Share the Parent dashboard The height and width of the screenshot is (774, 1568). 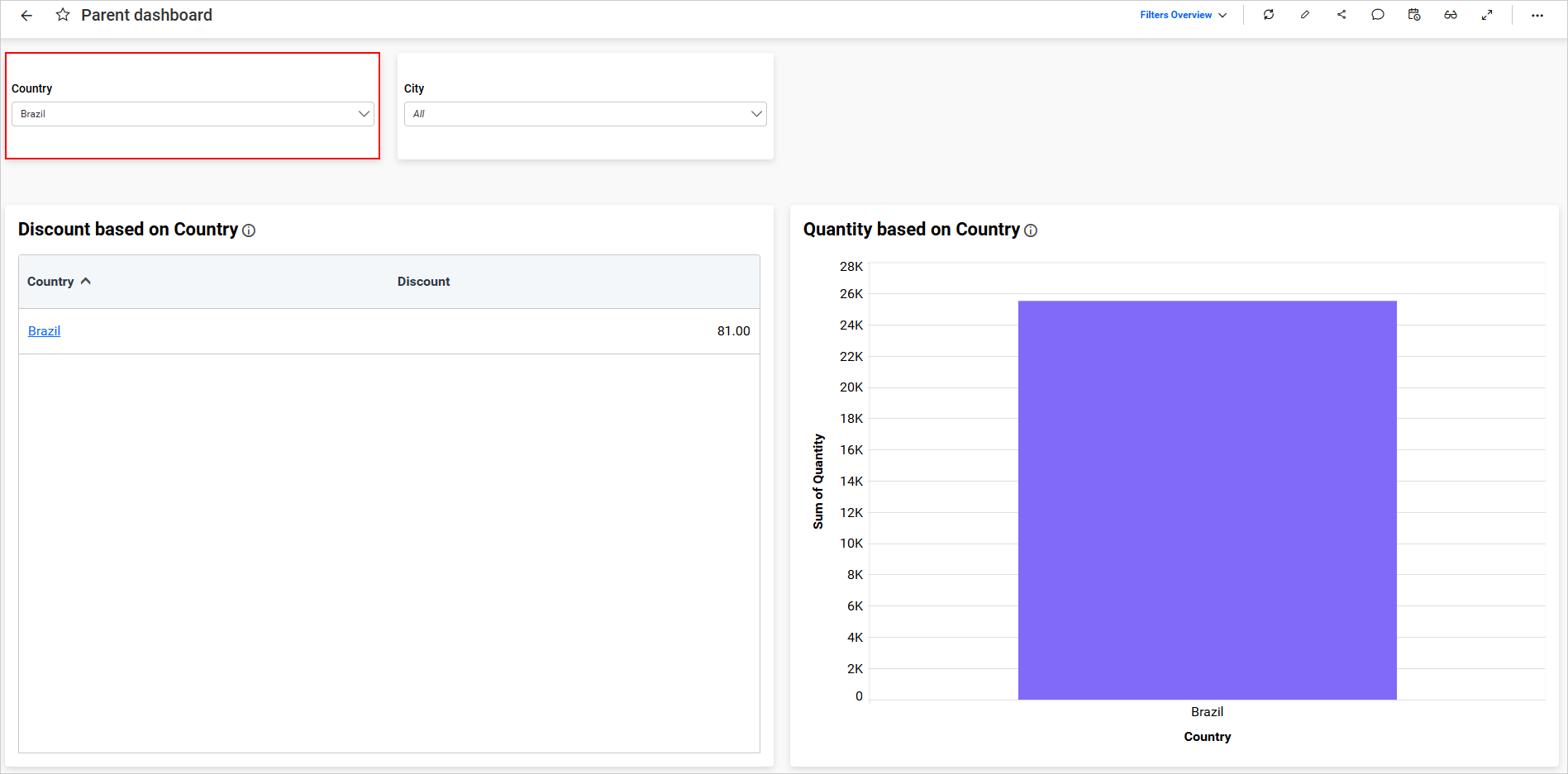point(1342,14)
